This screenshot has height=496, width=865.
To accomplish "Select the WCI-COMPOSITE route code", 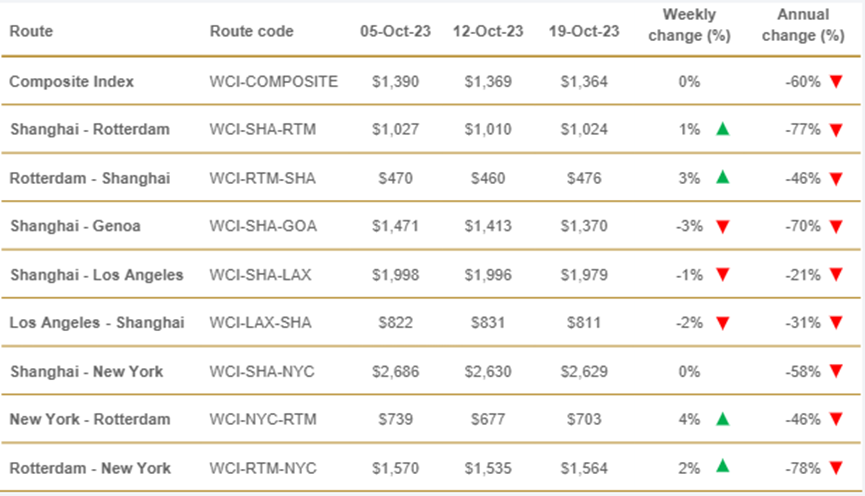I will [x=274, y=82].
